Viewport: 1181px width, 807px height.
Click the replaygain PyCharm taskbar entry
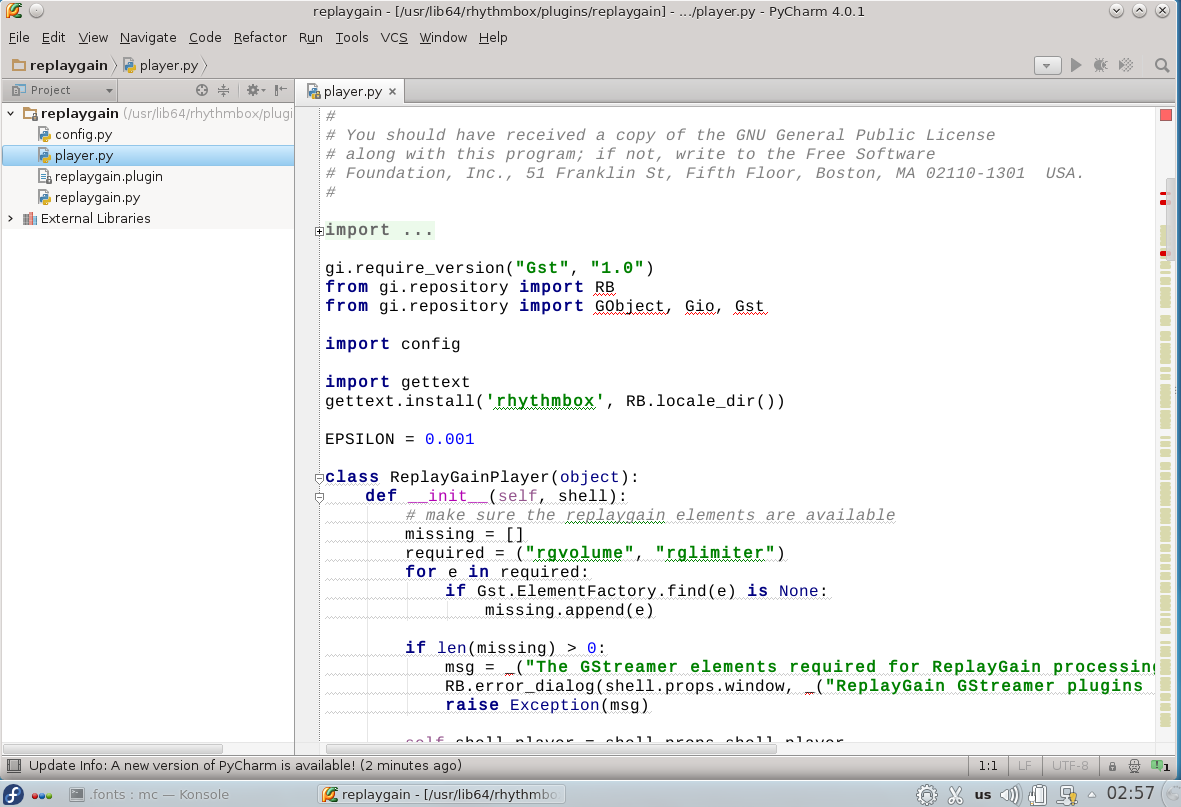441,794
